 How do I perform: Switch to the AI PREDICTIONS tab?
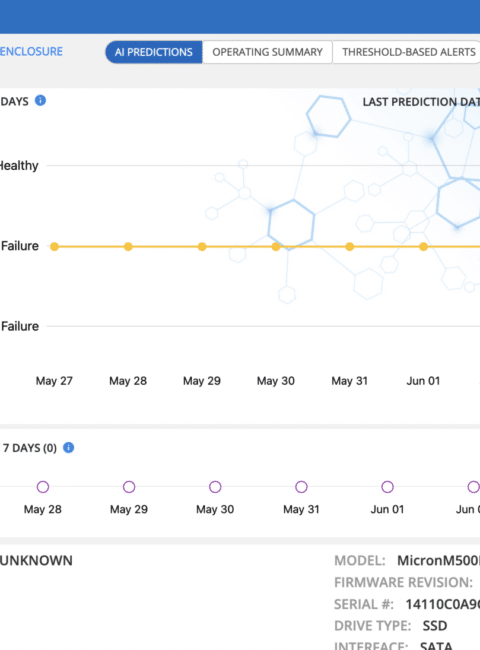tap(154, 52)
